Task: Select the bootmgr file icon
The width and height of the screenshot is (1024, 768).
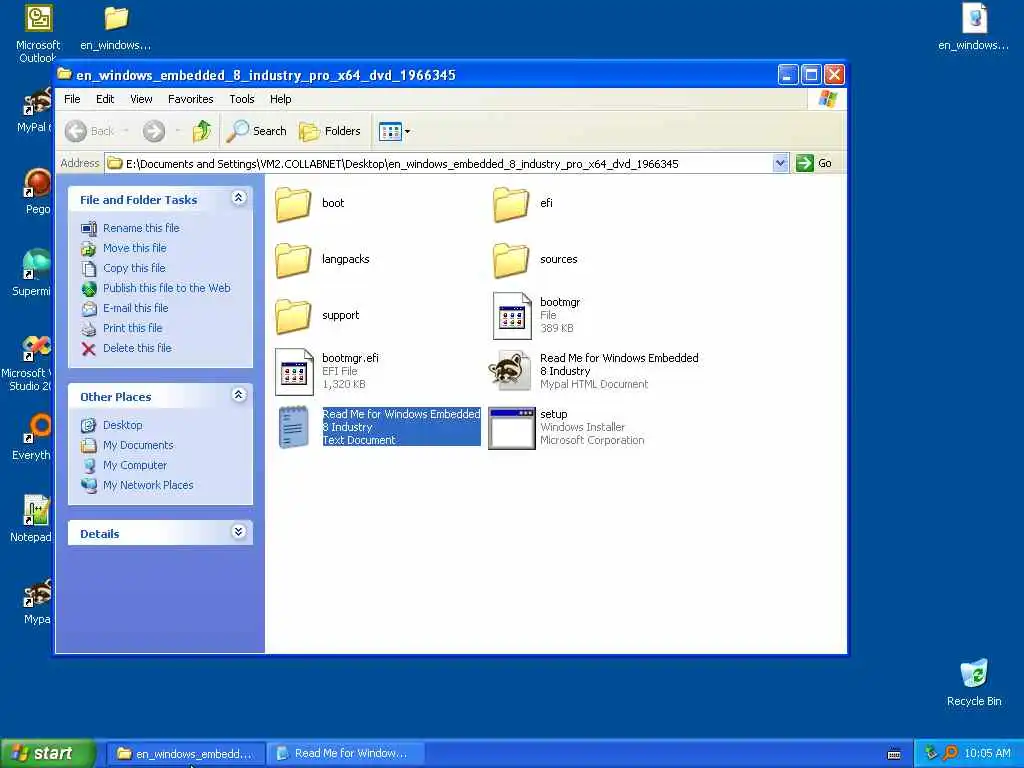Action: point(512,316)
